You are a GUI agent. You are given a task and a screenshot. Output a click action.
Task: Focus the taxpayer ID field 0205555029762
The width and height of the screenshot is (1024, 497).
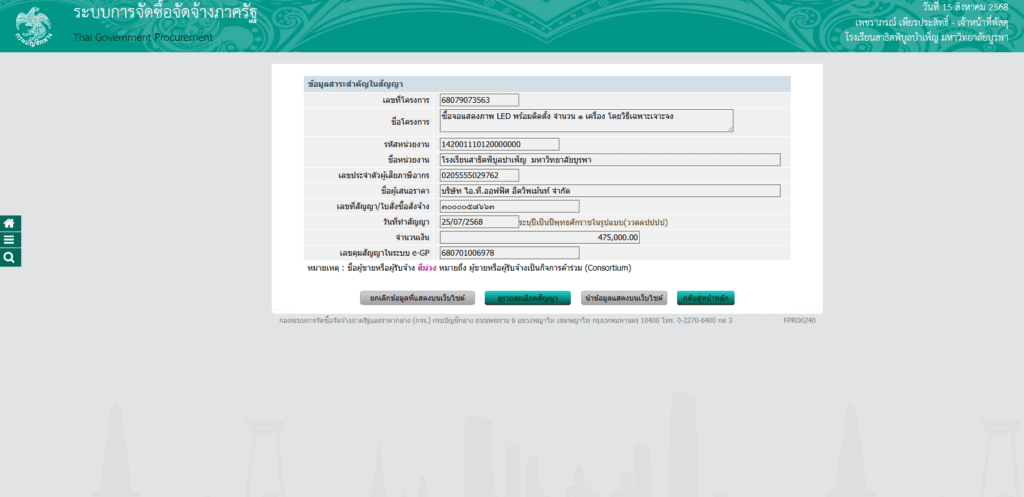479,175
